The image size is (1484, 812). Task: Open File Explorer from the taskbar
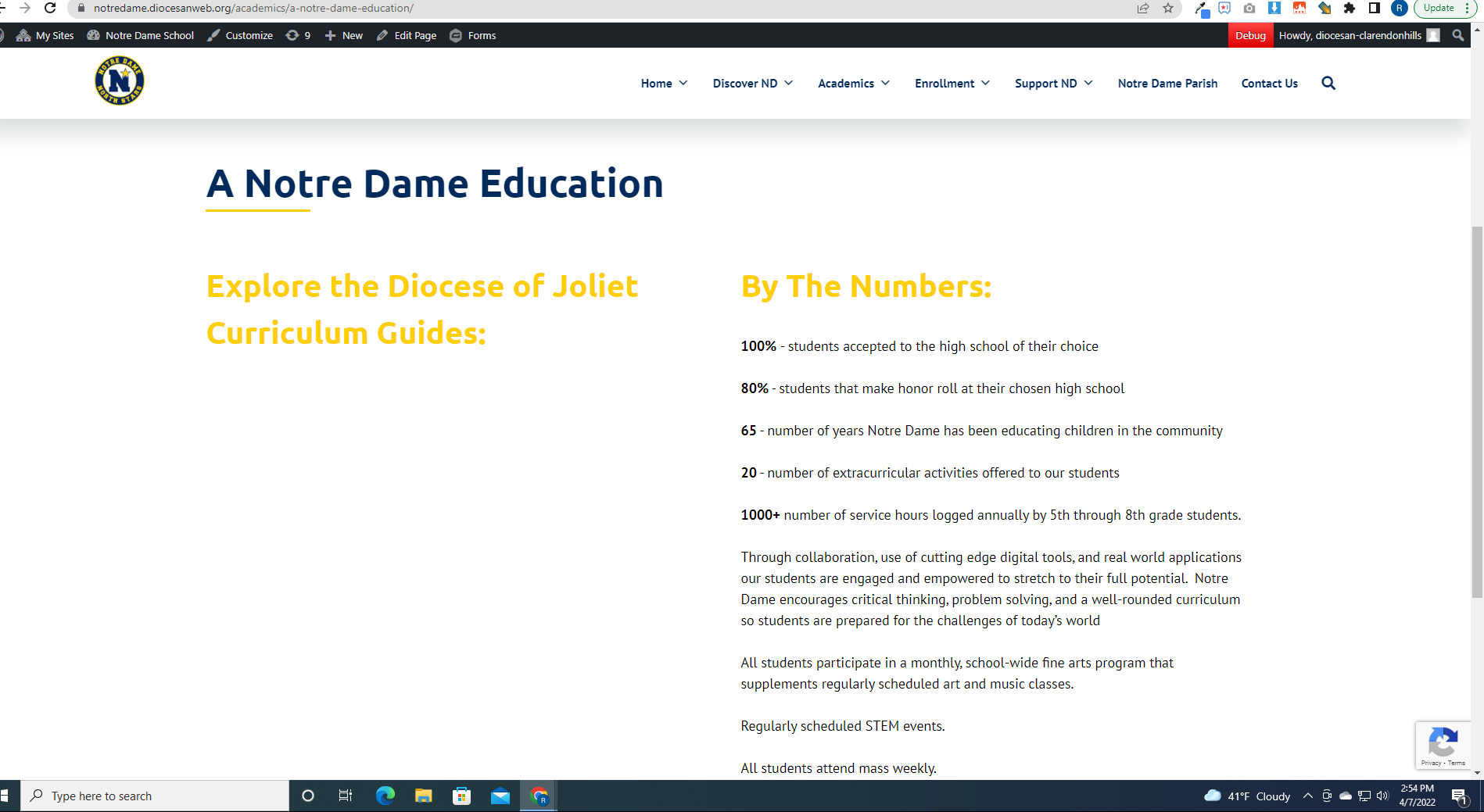click(423, 796)
